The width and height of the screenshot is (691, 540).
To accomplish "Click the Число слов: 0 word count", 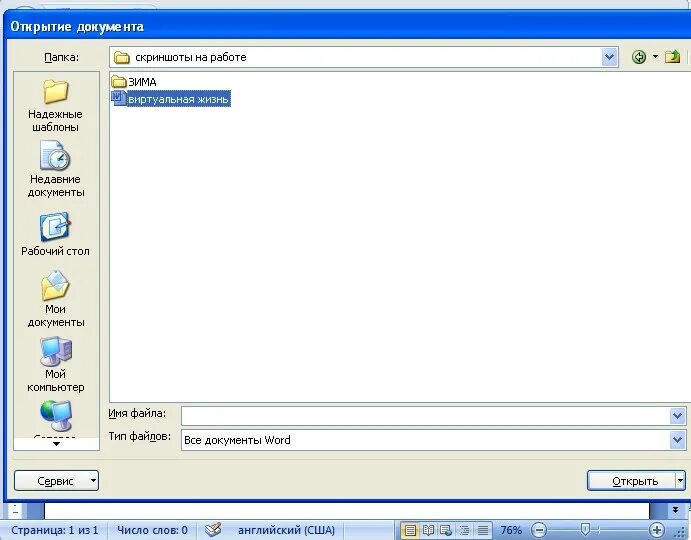I will pyautogui.click(x=152, y=530).
